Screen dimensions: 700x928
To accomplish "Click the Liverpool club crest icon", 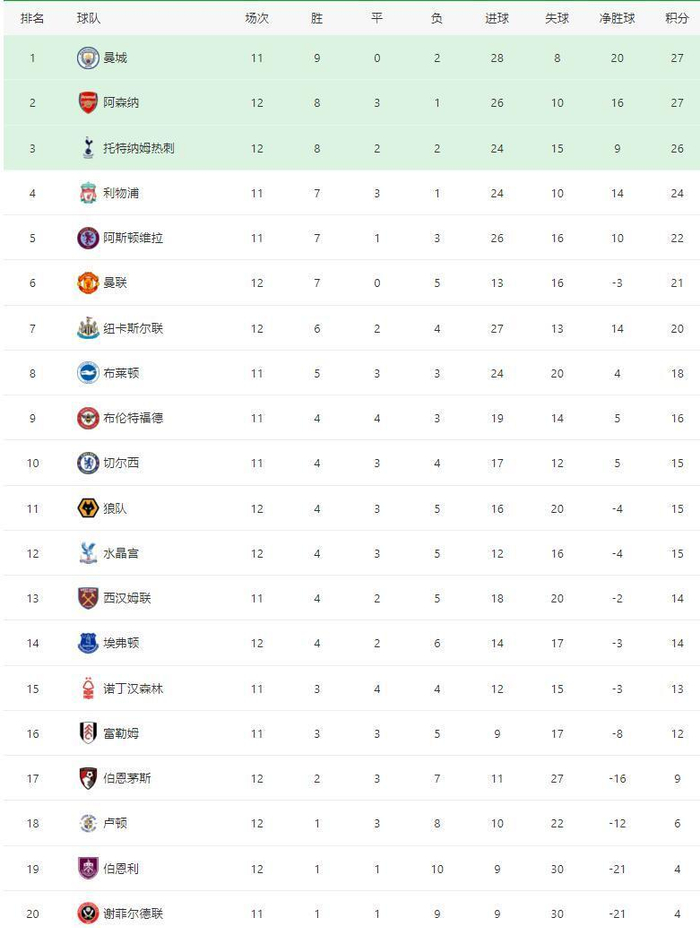I will tap(88, 193).
